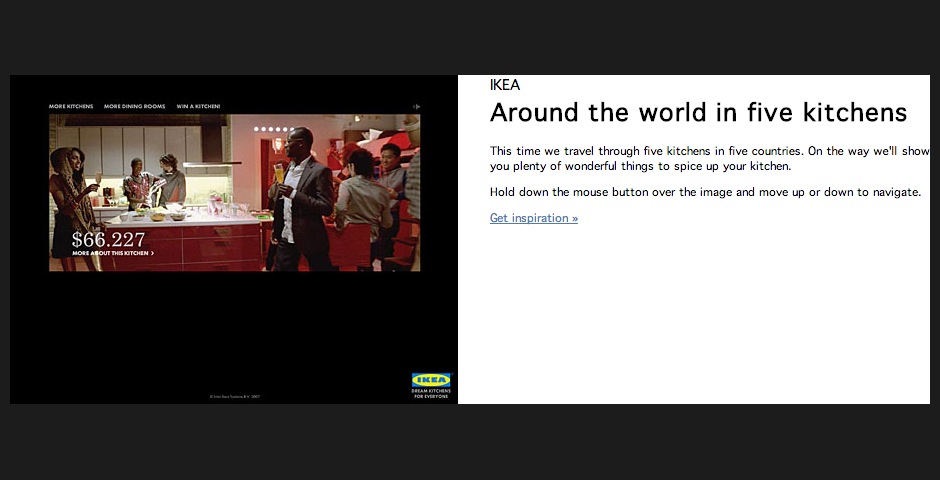The image size is (940, 480).
Task: Open More About This Kitchen link
Action: pos(113,253)
